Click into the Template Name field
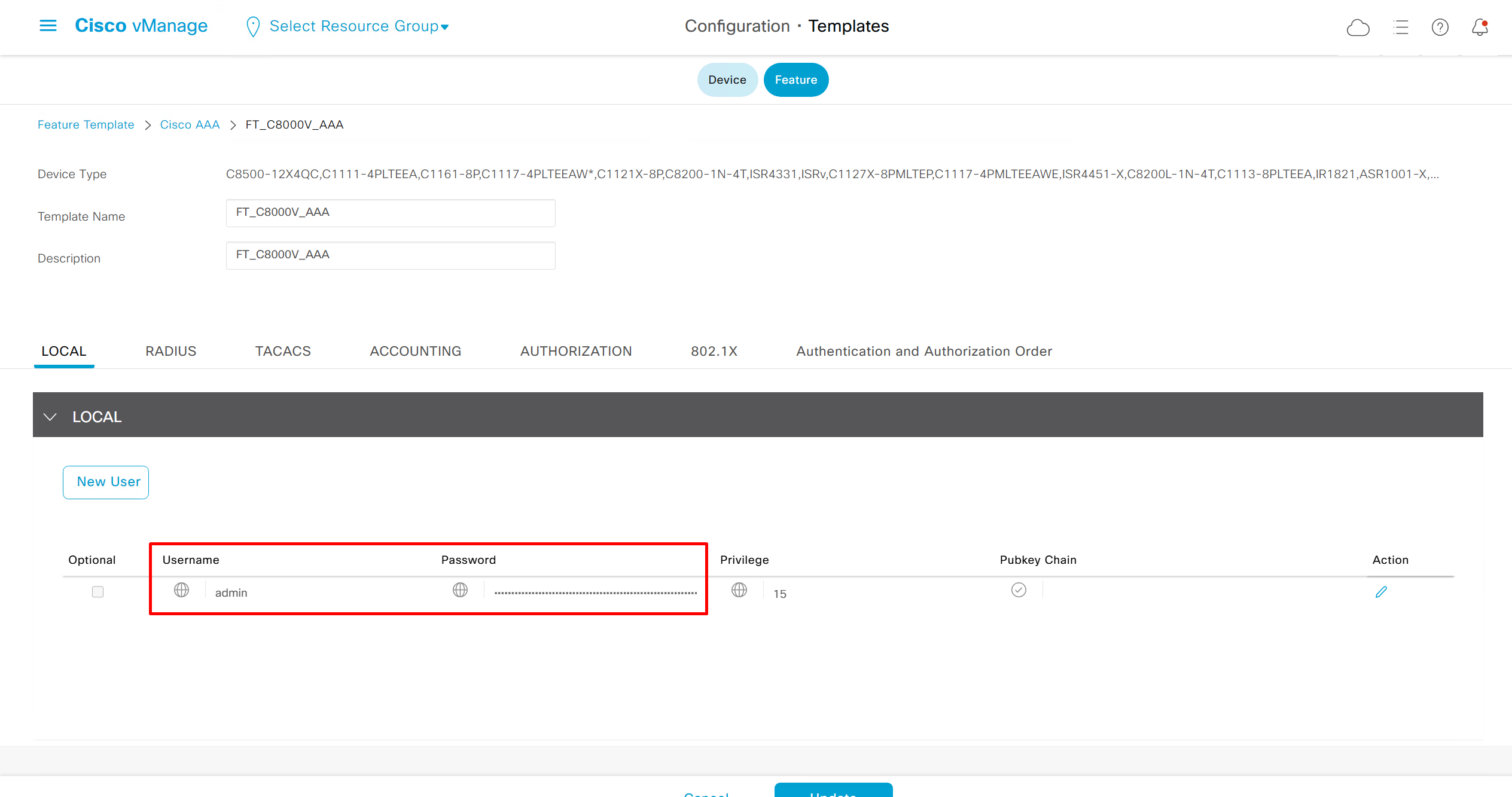 point(390,213)
